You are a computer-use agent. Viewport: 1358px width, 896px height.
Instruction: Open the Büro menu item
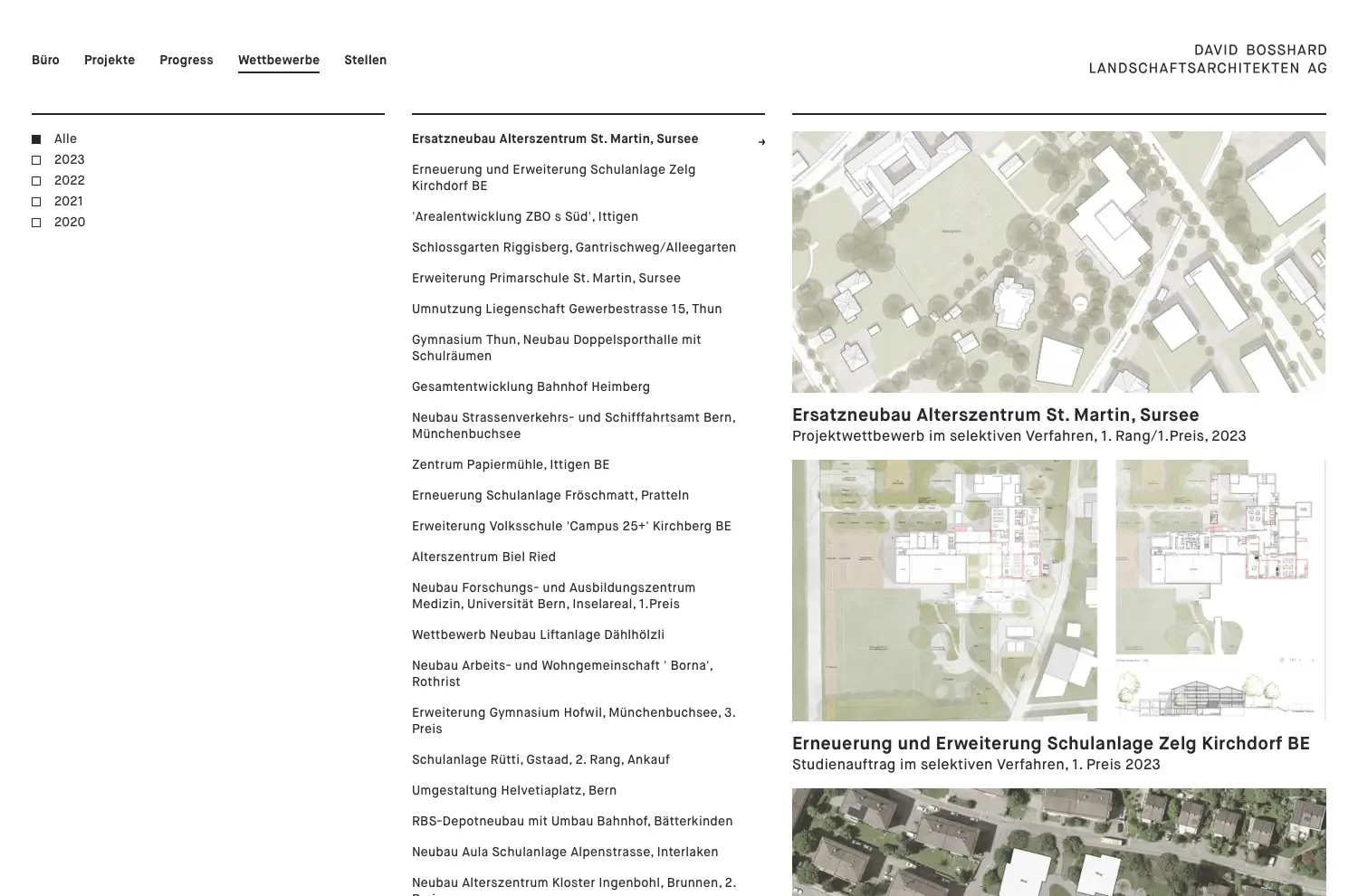coord(45,61)
